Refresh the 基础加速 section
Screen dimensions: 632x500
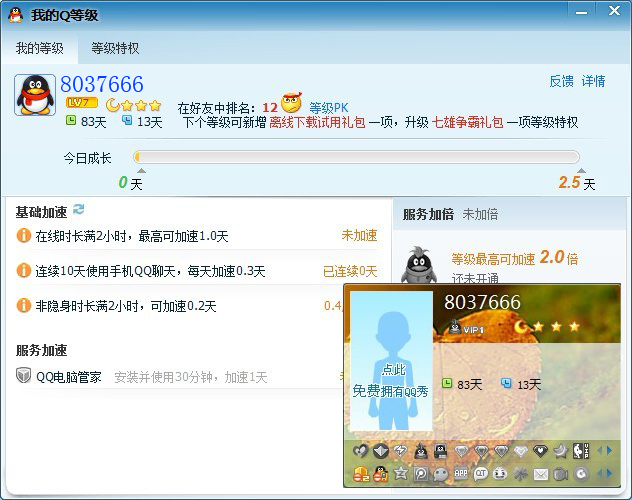tap(79, 209)
